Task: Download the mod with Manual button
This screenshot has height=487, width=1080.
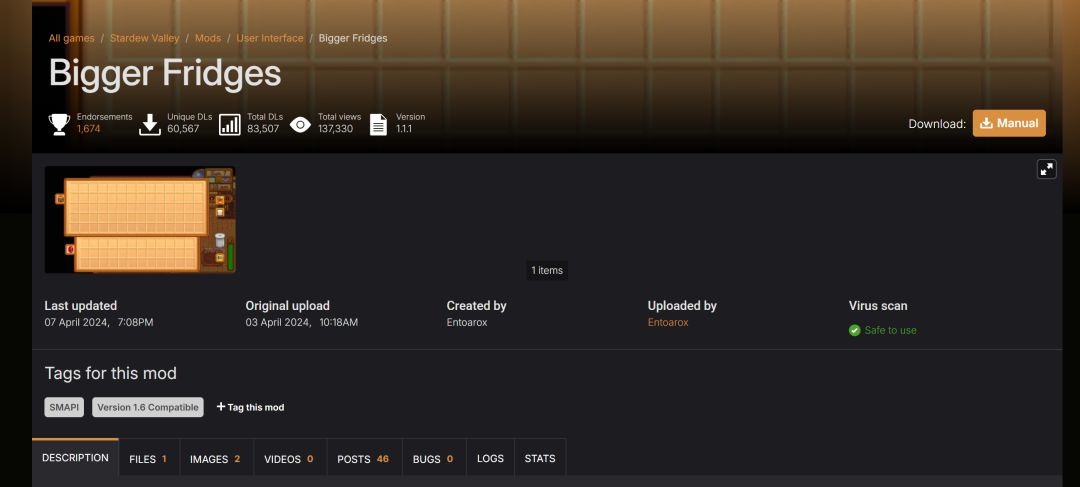Action: point(1009,123)
